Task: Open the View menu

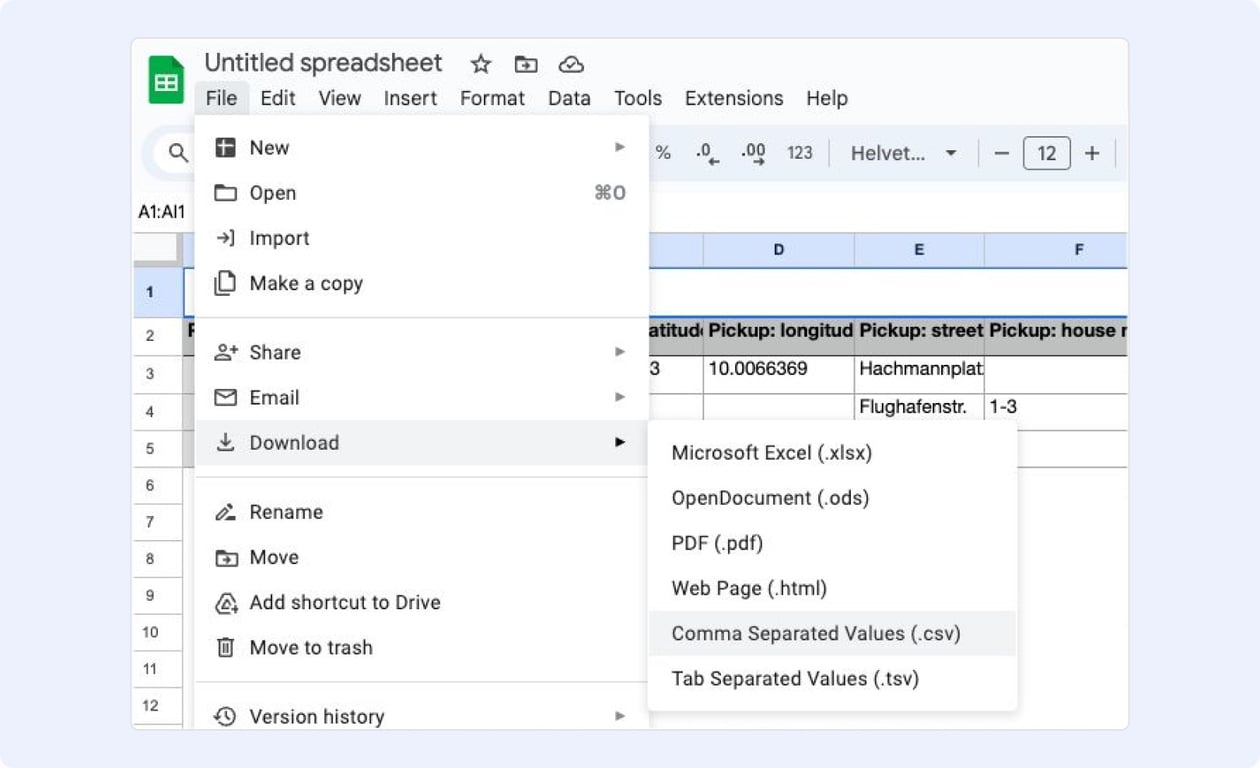Action: pos(340,98)
